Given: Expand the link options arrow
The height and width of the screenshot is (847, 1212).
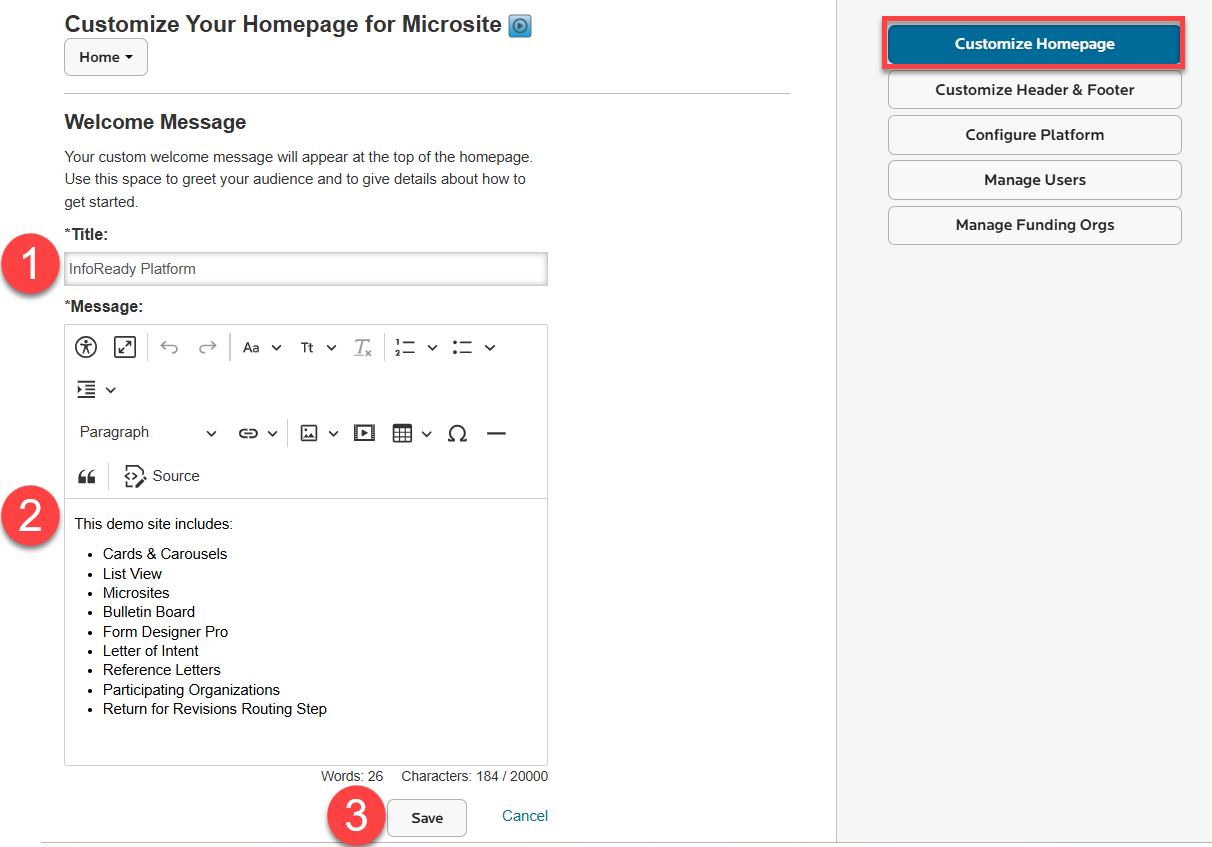Looking at the screenshot, I should click(x=272, y=434).
